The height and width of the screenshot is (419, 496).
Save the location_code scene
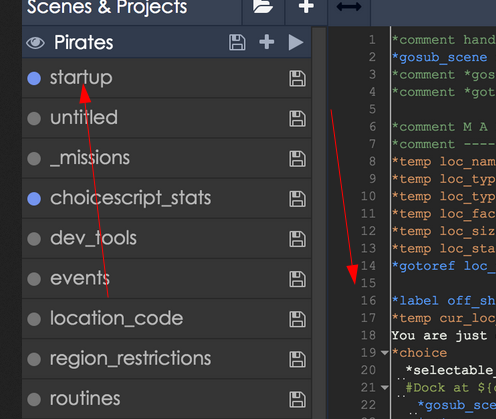tap(297, 319)
